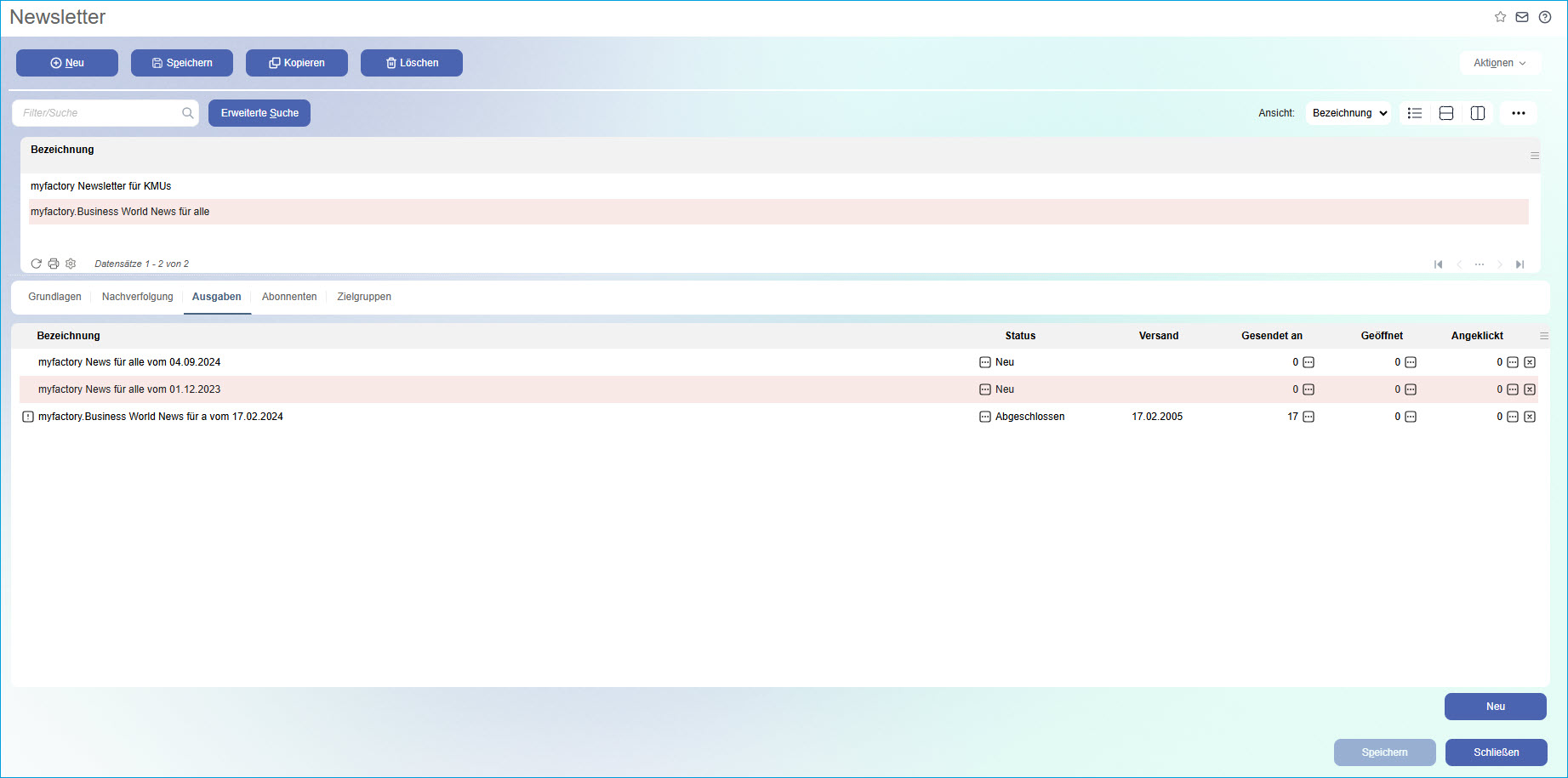Open Gesendet an details for the 01.12.2023 issue

click(1309, 389)
